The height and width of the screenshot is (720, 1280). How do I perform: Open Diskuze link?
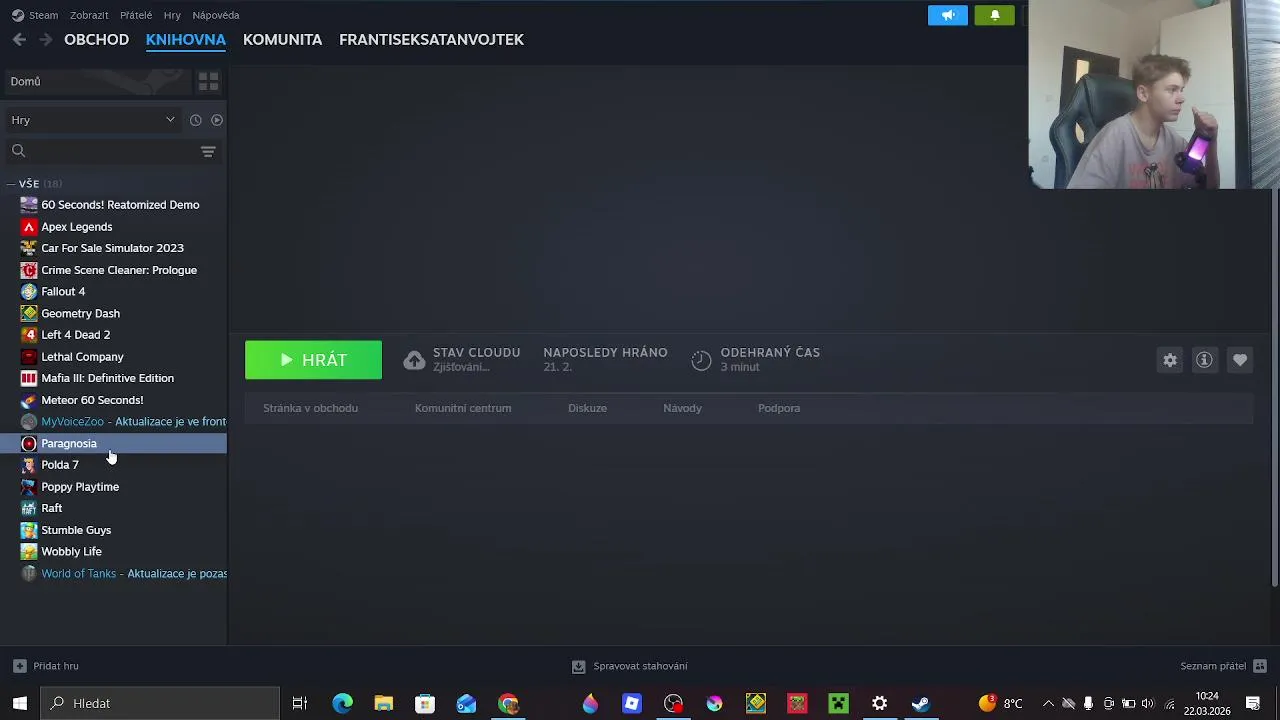point(587,408)
